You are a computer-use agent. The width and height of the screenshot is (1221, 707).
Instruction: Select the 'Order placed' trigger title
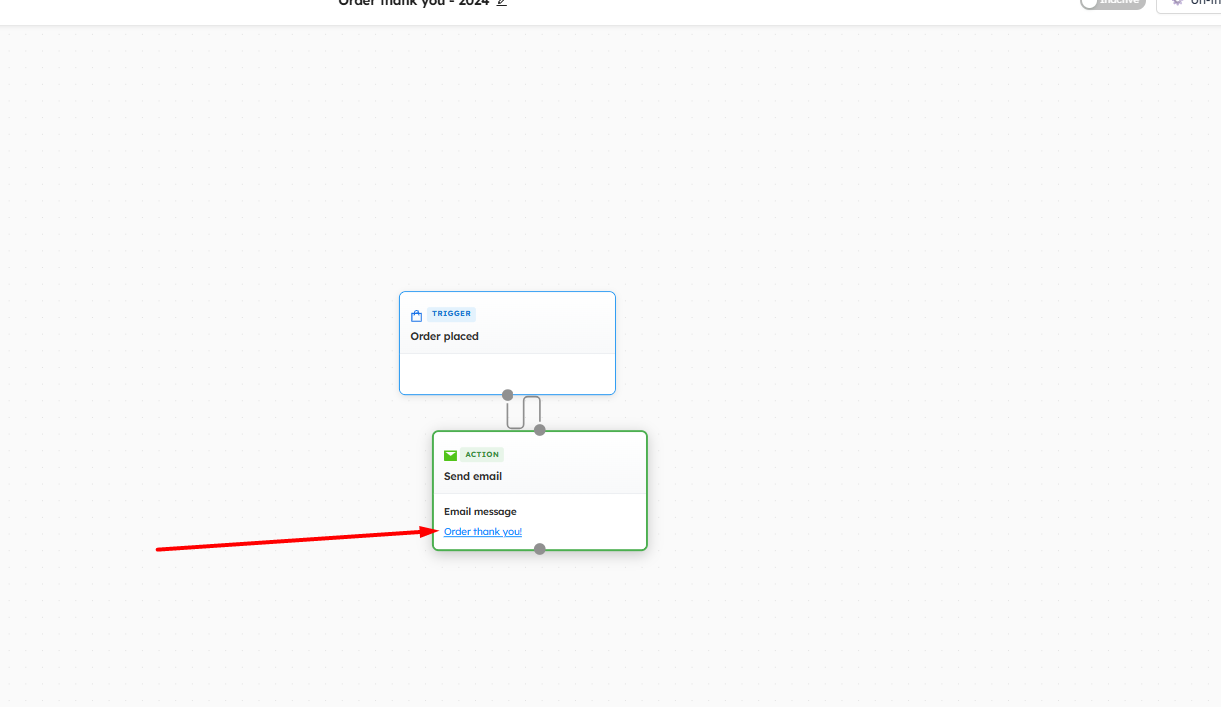444,337
